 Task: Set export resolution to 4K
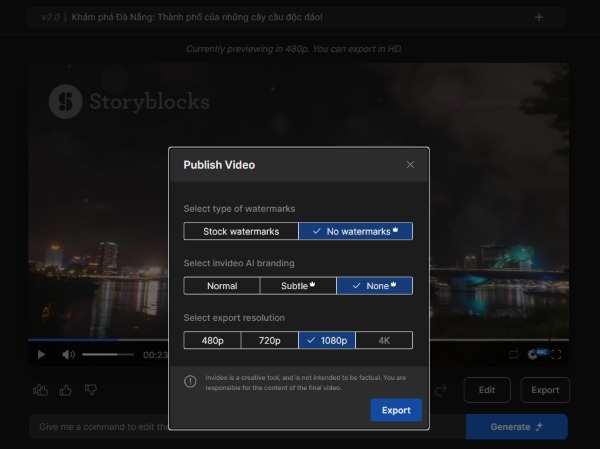coord(384,340)
